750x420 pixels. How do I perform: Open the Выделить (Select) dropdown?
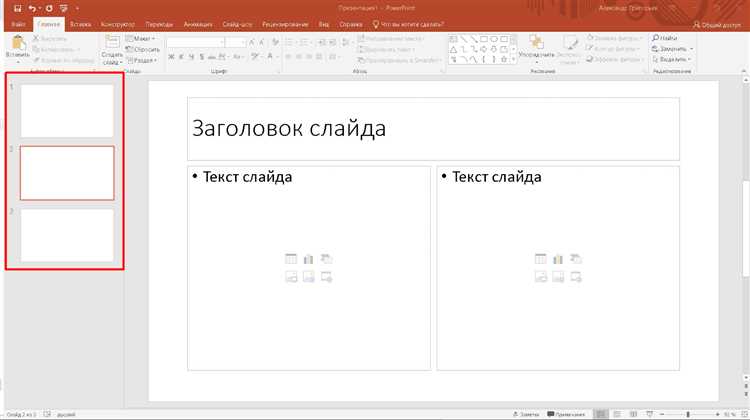(x=674, y=59)
